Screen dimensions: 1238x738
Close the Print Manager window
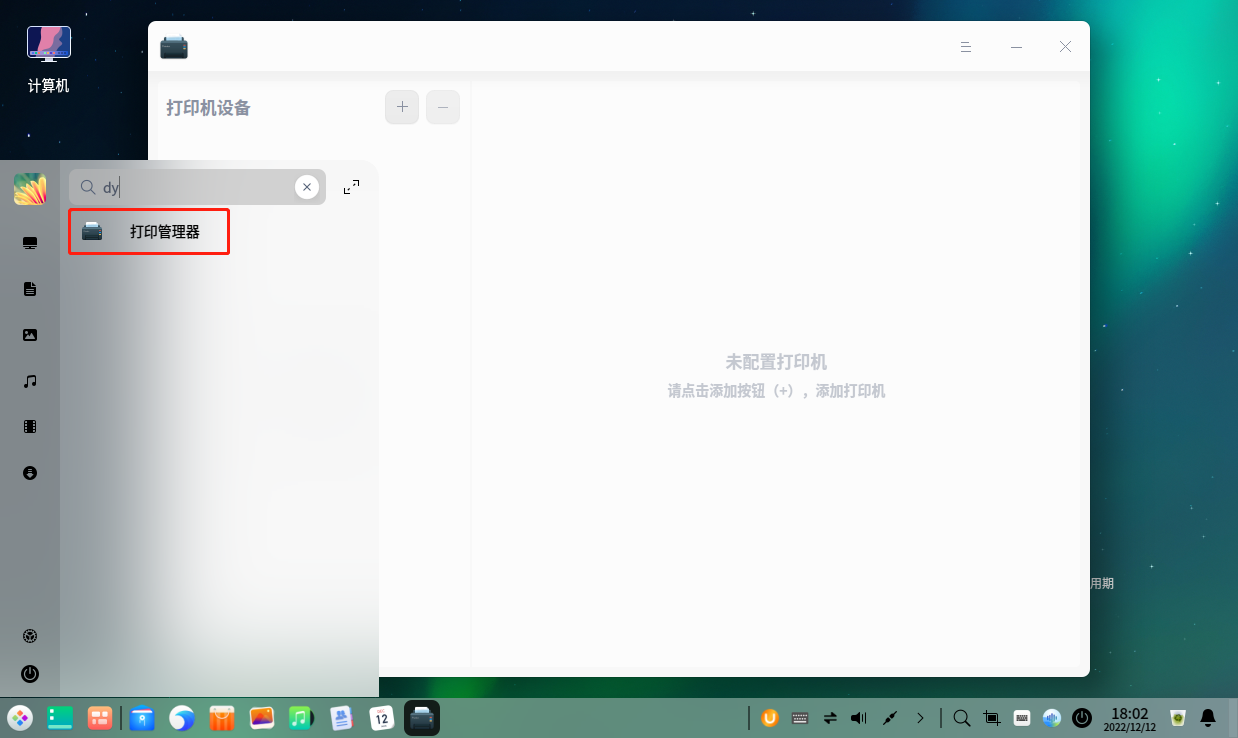click(1065, 47)
